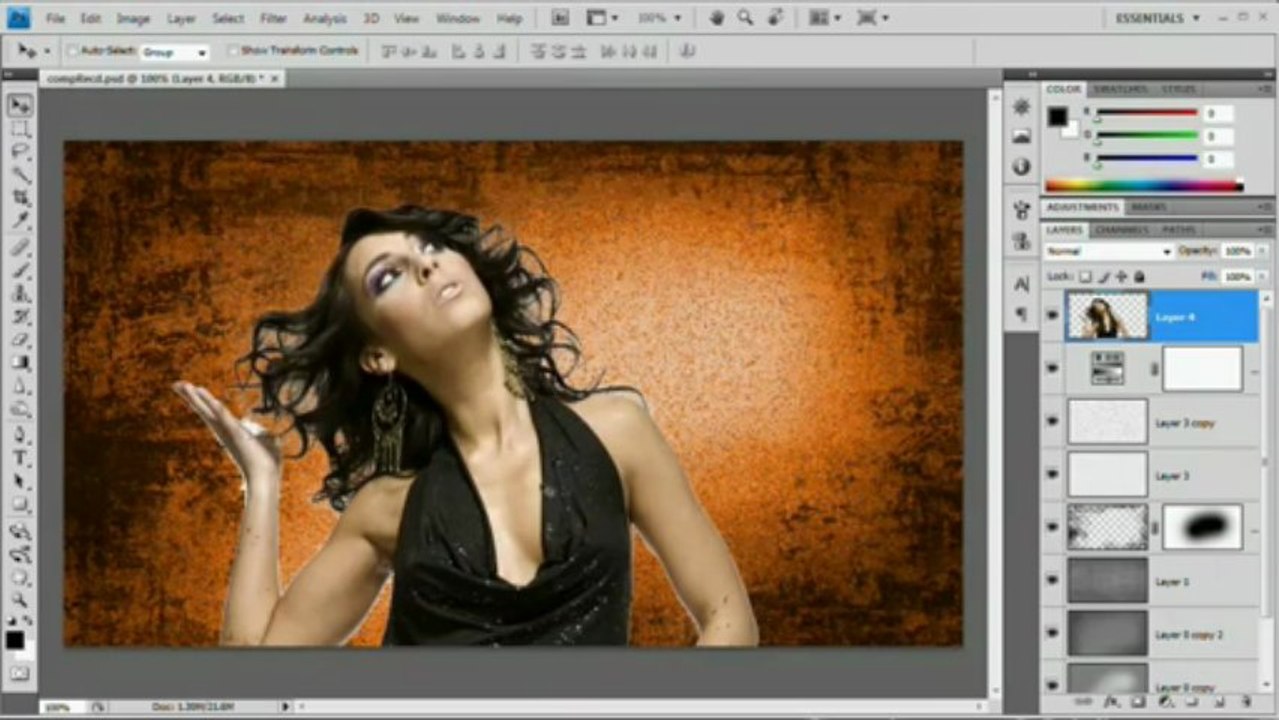Switch to the Channels tab
Screen dimensions: 1279x720
(x=1120, y=229)
